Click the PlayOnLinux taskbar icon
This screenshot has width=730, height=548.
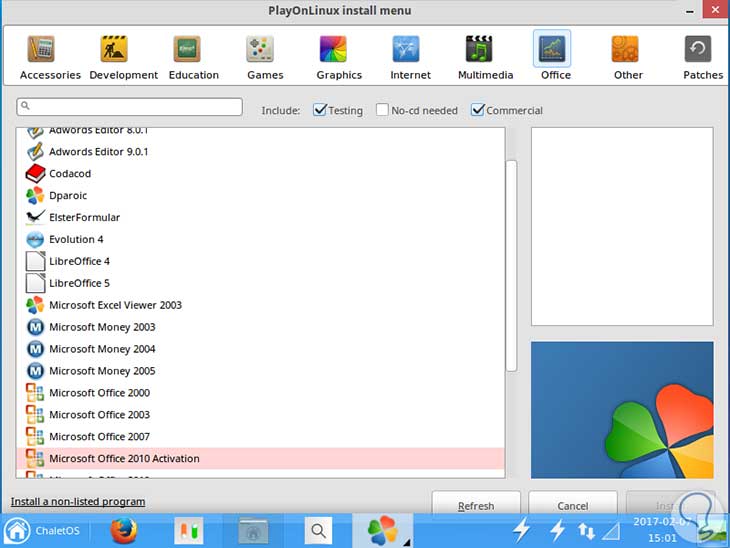coord(382,530)
